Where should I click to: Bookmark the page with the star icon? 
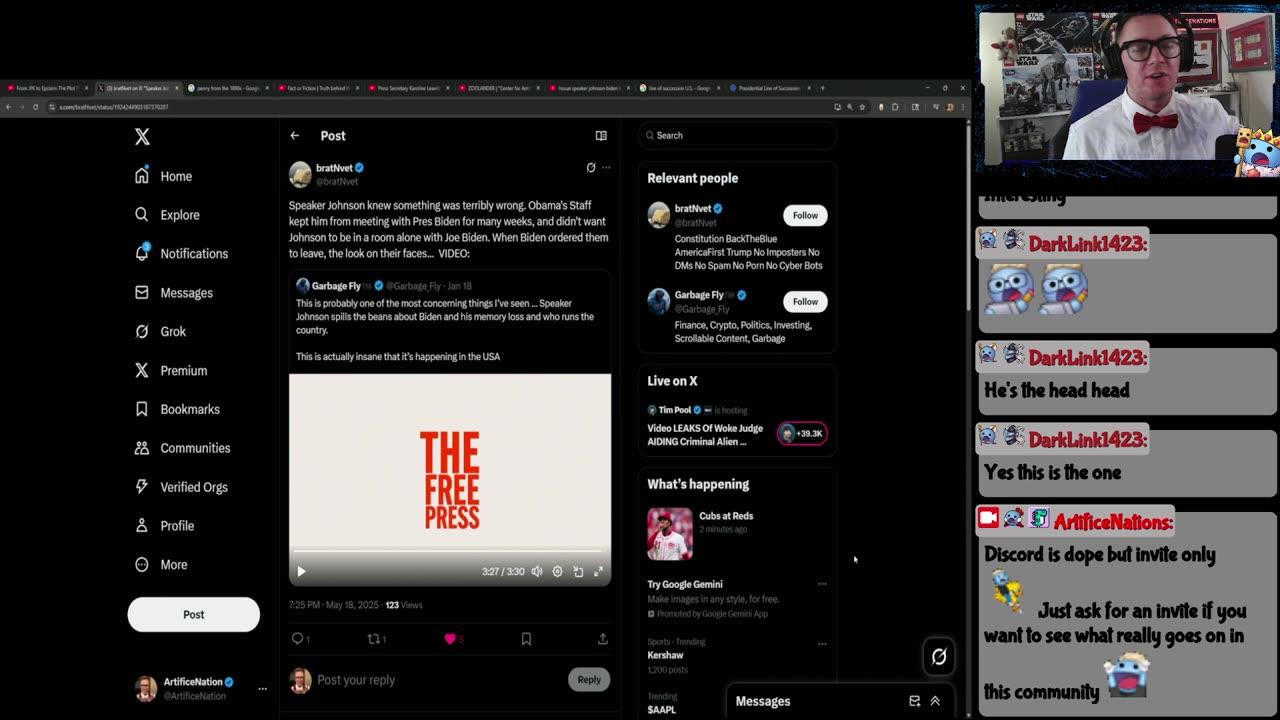(x=863, y=107)
